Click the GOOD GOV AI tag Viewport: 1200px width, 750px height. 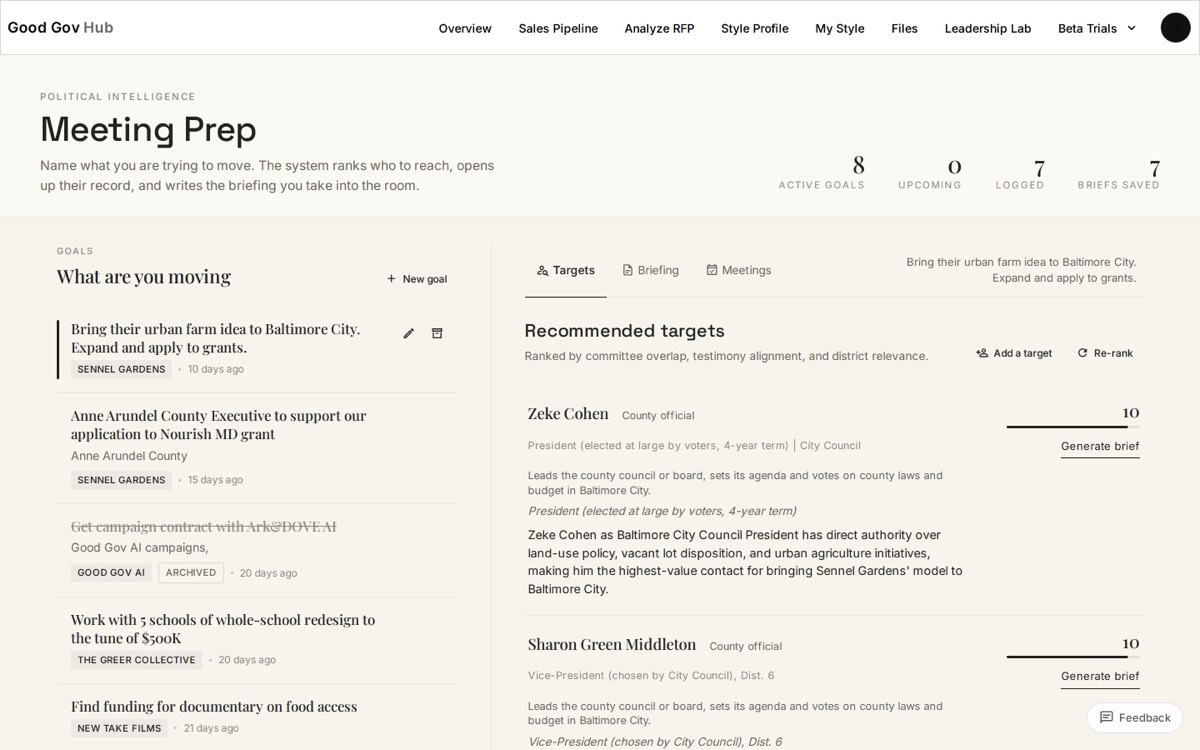point(111,573)
